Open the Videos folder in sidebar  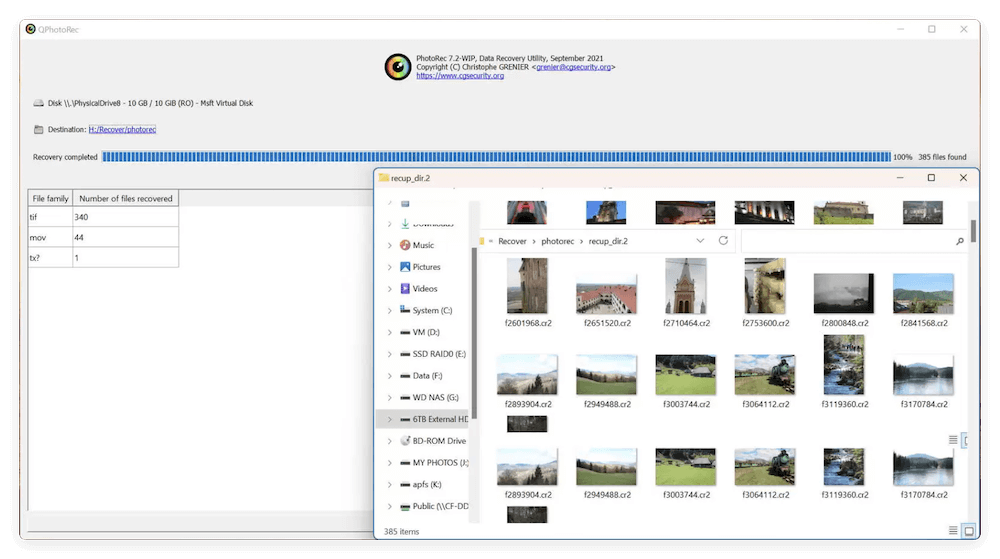418,289
